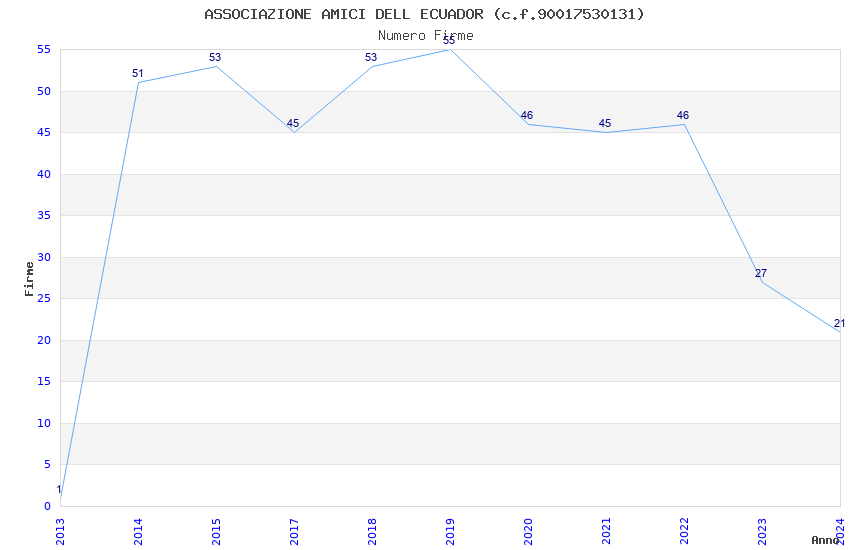This screenshot has height=550, width=850.
Task: Click the data label 21 for 2024
Action: tap(839, 323)
